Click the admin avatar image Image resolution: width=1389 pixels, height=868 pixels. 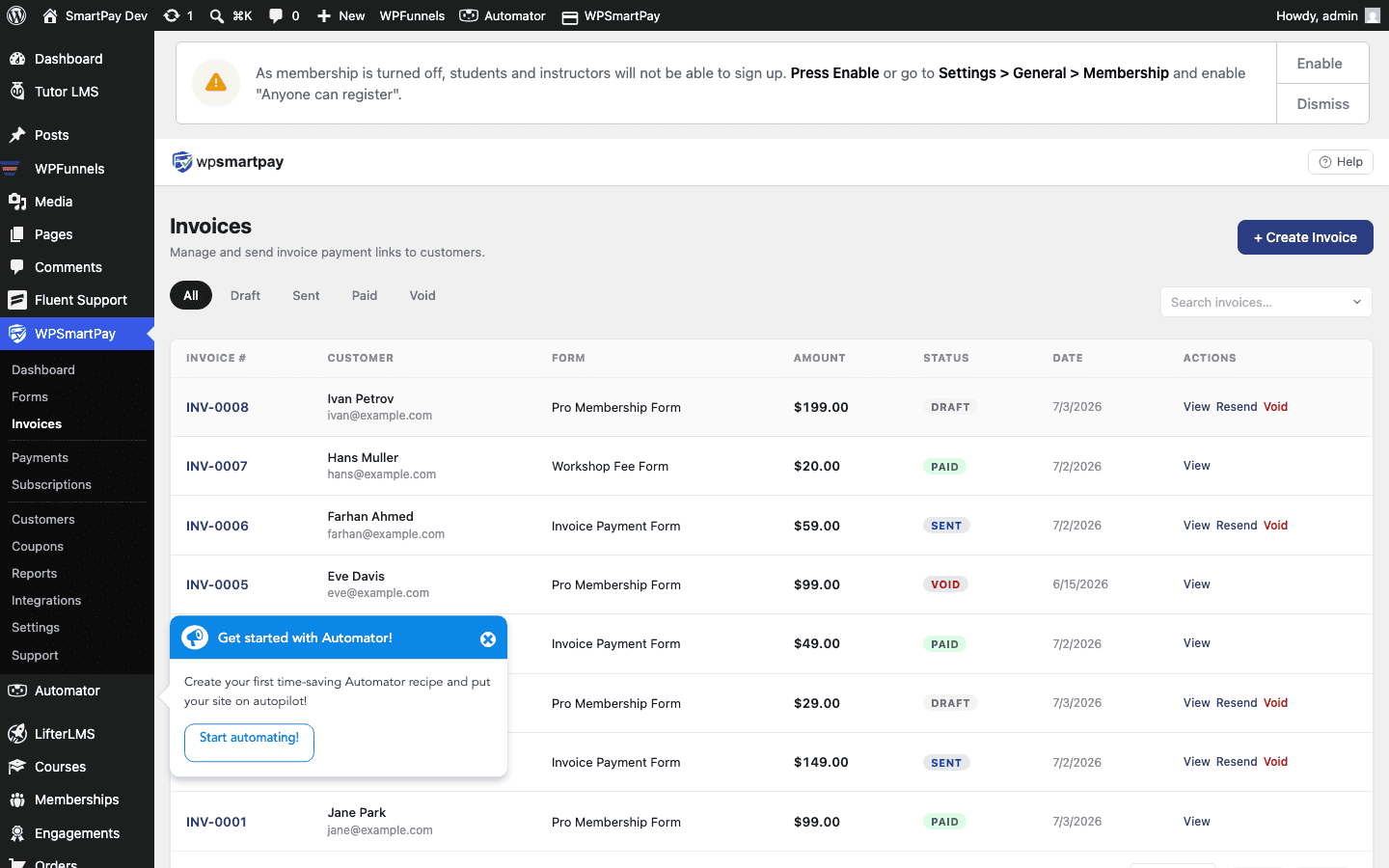coord(1373,15)
